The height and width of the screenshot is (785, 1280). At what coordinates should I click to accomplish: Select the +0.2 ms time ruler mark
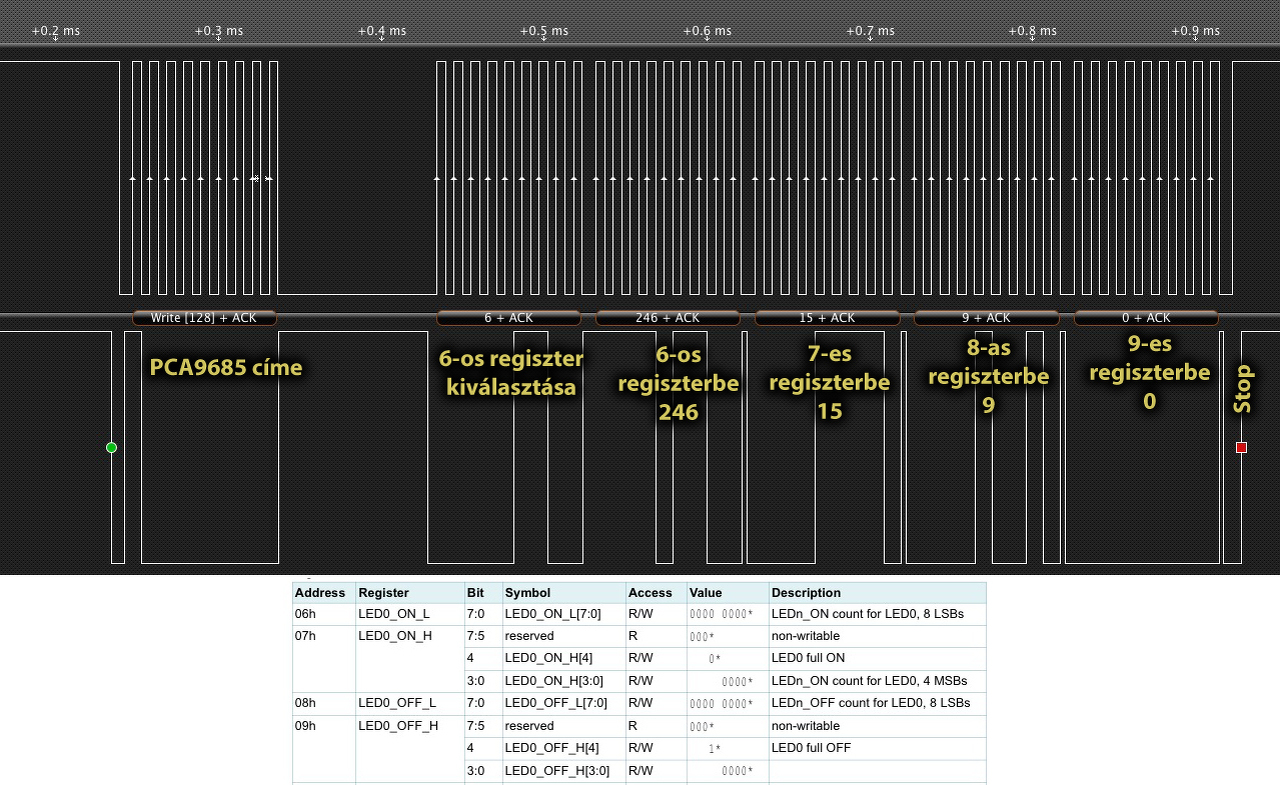[x=55, y=31]
